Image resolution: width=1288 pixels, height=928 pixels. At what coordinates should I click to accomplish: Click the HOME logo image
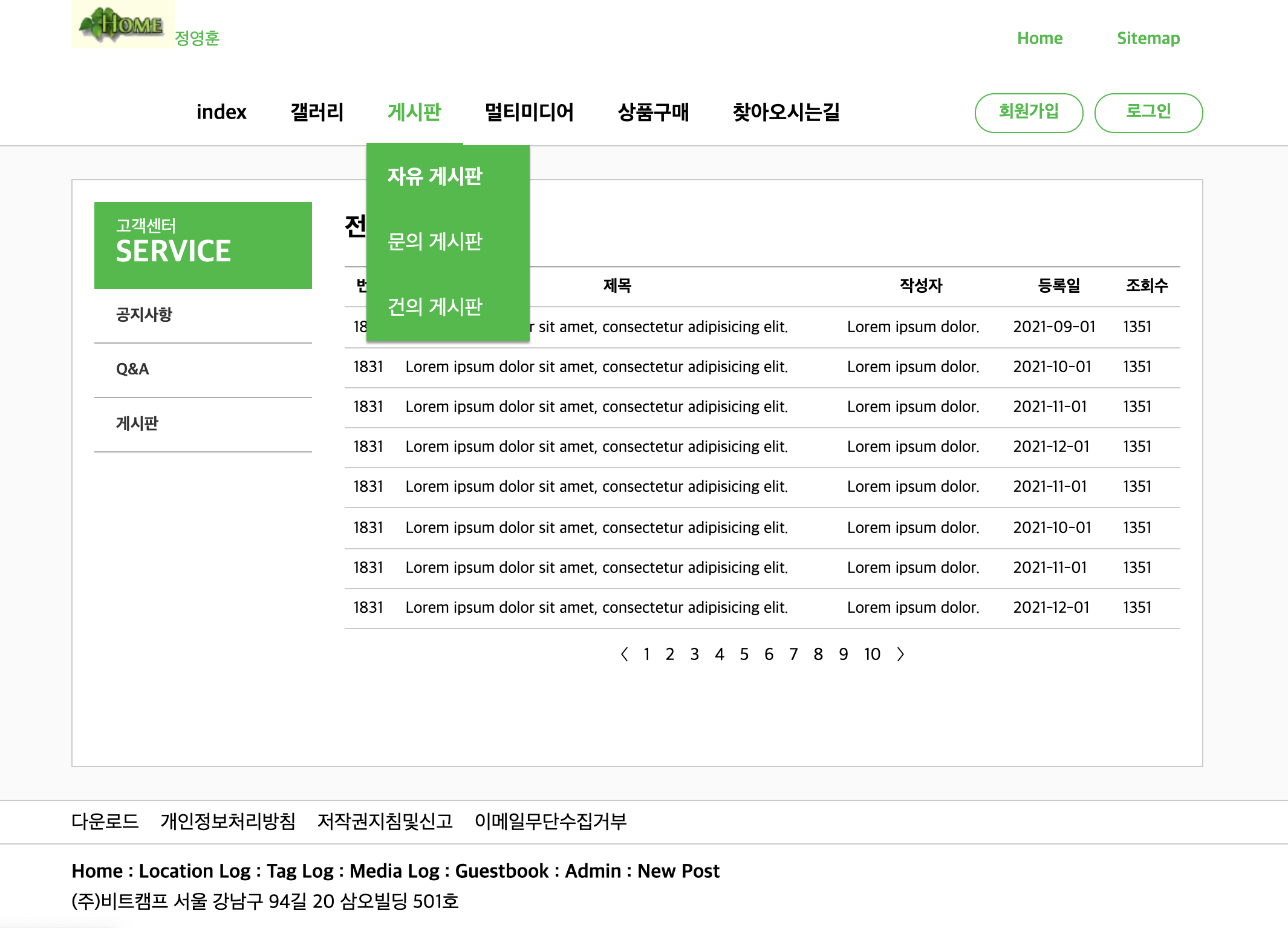[x=123, y=24]
